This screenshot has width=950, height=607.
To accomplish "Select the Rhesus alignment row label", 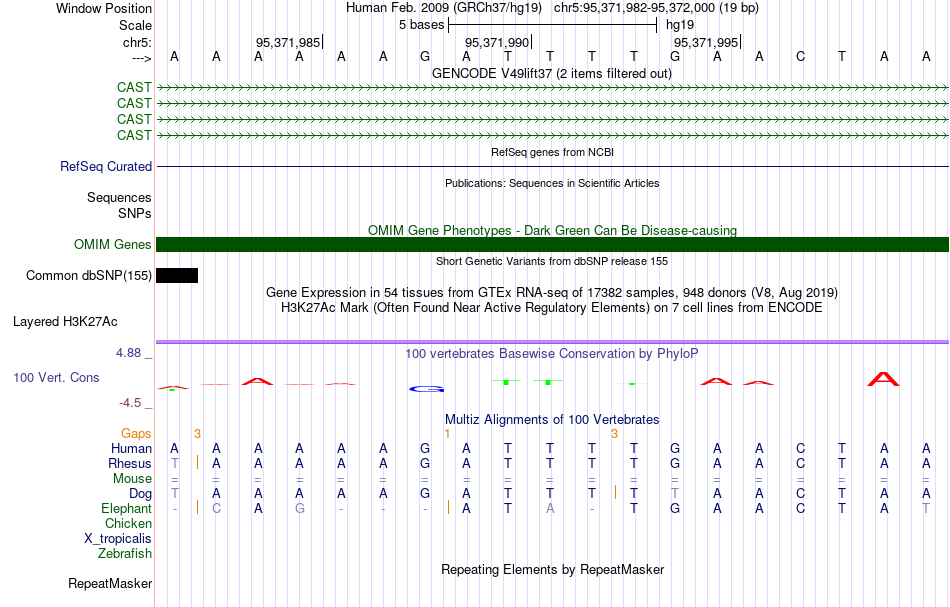I will tap(130, 463).
